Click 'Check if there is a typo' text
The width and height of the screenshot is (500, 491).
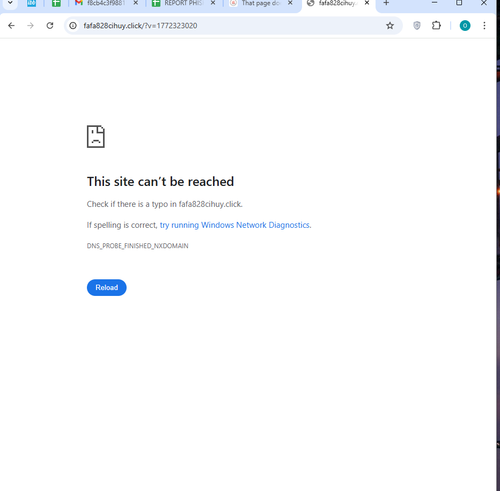pos(165,204)
